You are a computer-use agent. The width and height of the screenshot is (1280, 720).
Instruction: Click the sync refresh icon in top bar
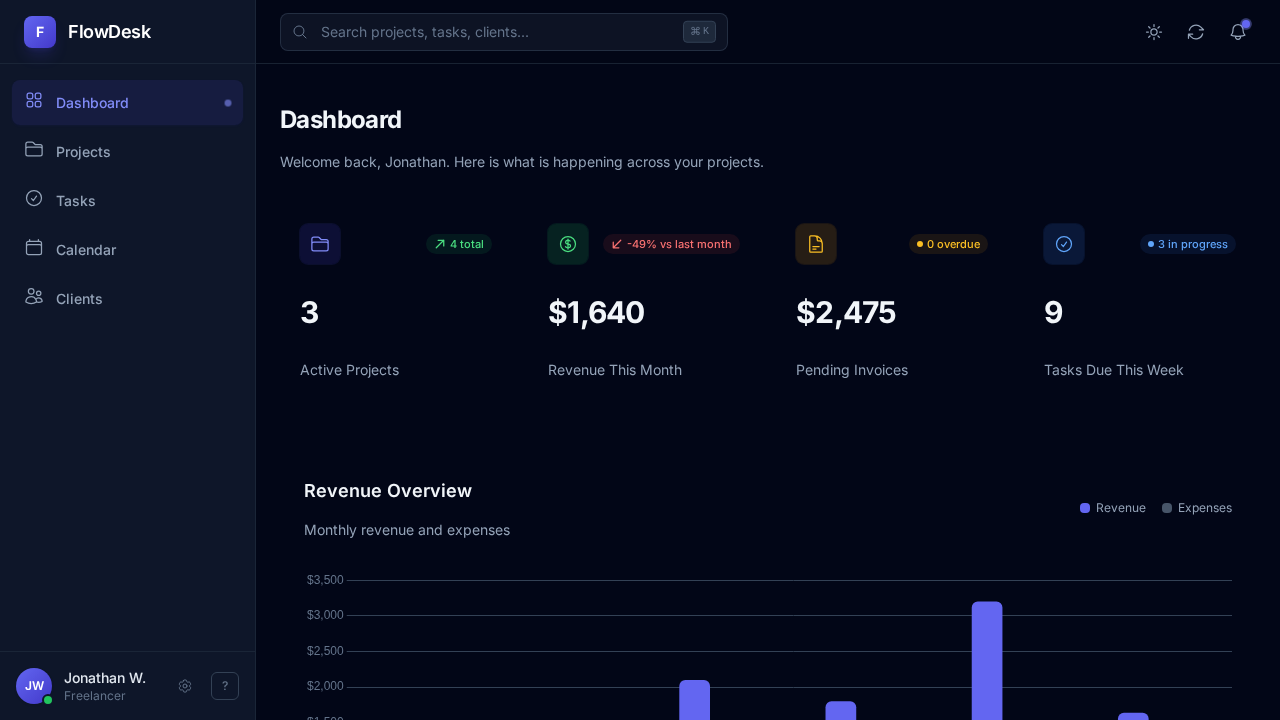point(1196,32)
